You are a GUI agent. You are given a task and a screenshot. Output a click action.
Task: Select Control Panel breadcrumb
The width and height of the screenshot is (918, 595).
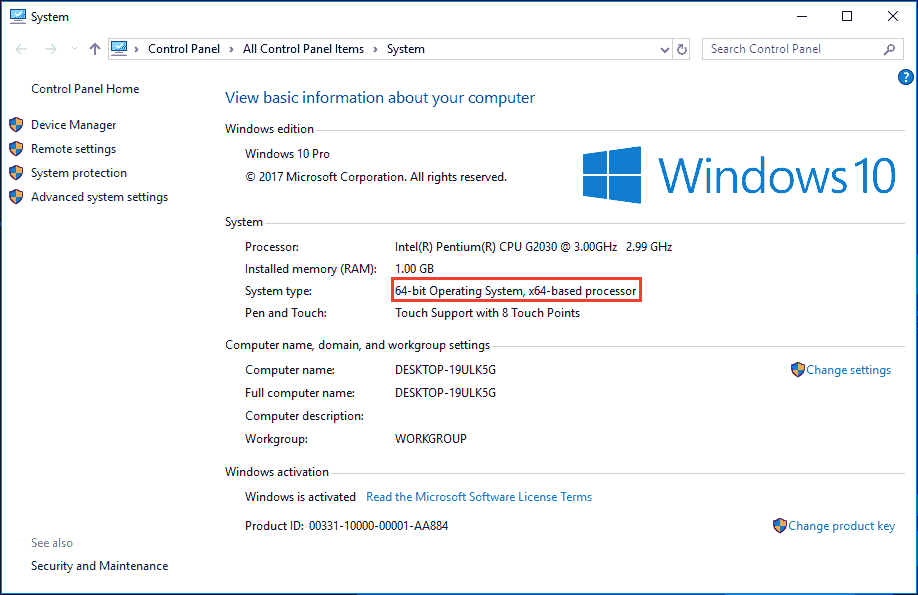[184, 49]
